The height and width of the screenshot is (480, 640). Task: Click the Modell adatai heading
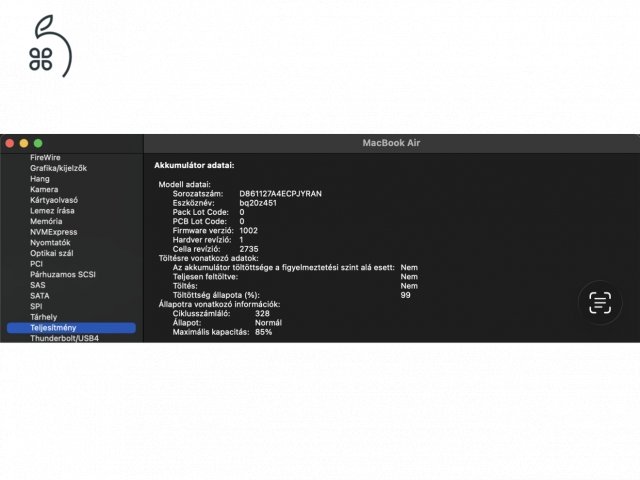click(x=184, y=184)
